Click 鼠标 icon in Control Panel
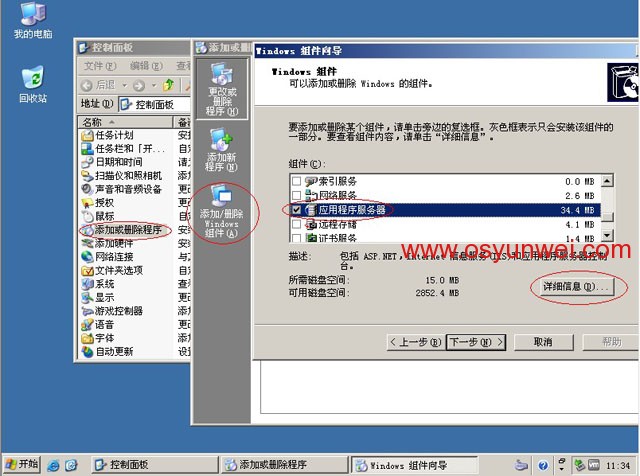The width and height of the screenshot is (640, 476). click(87, 216)
